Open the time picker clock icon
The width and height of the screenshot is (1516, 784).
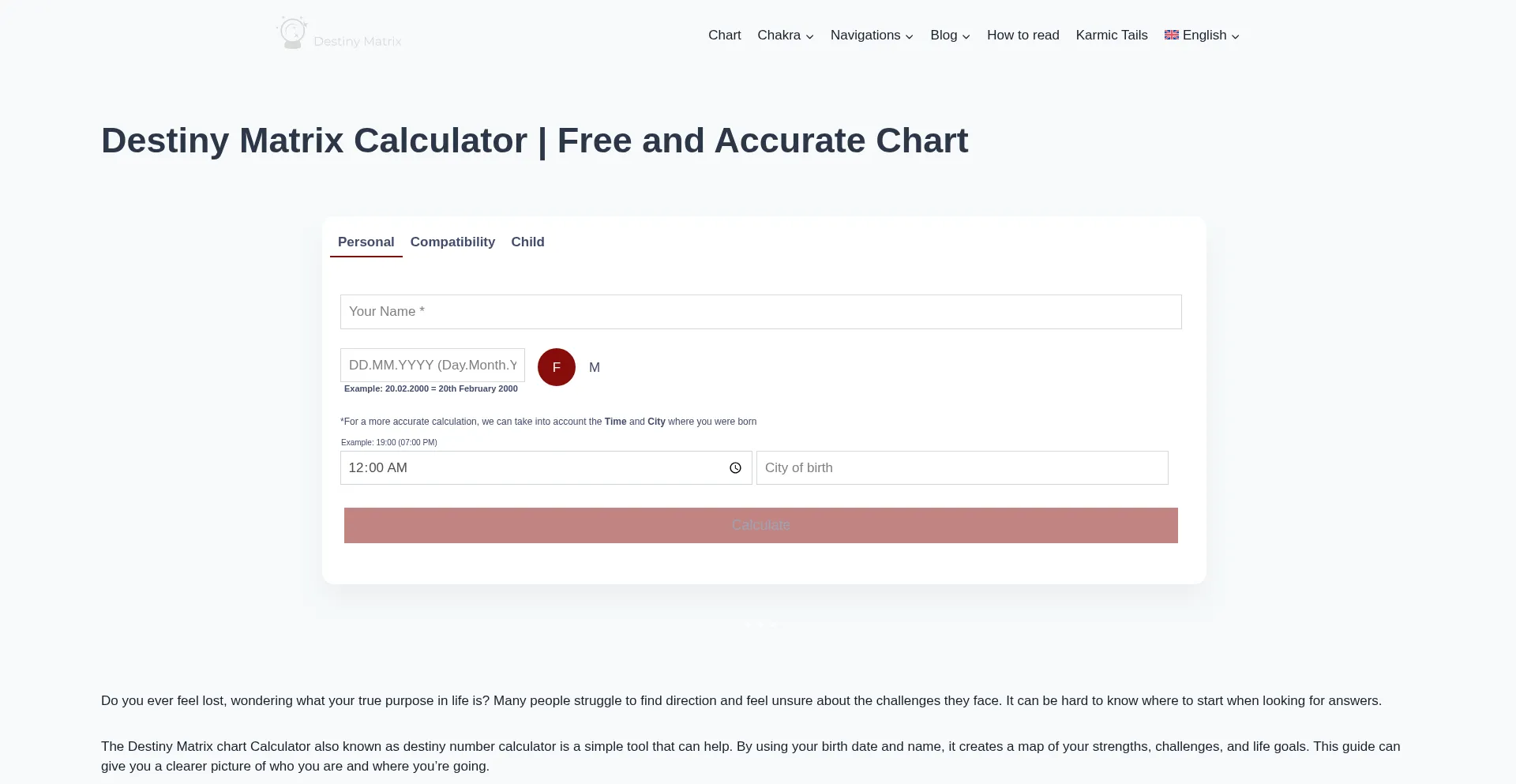(735, 468)
